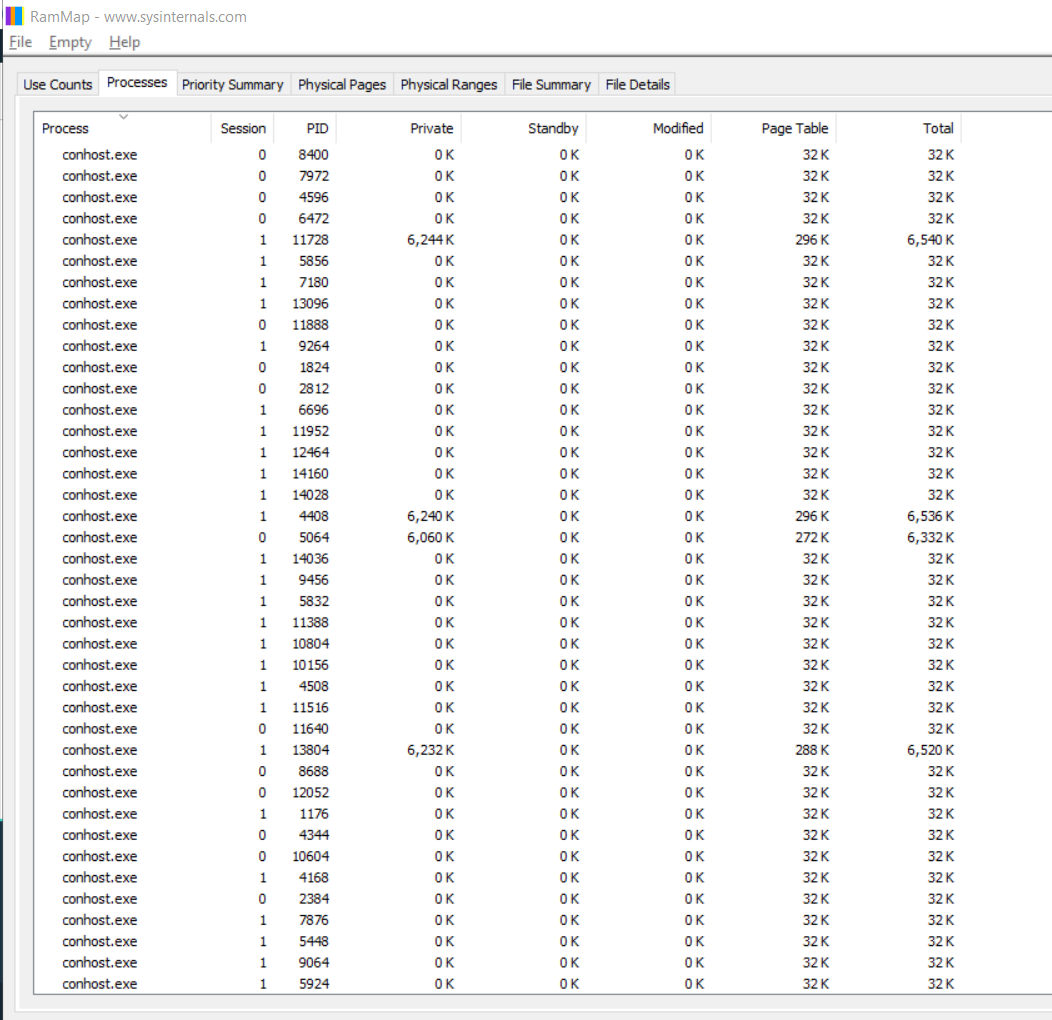Switch to the Priority Summary tab

pyautogui.click(x=233, y=85)
